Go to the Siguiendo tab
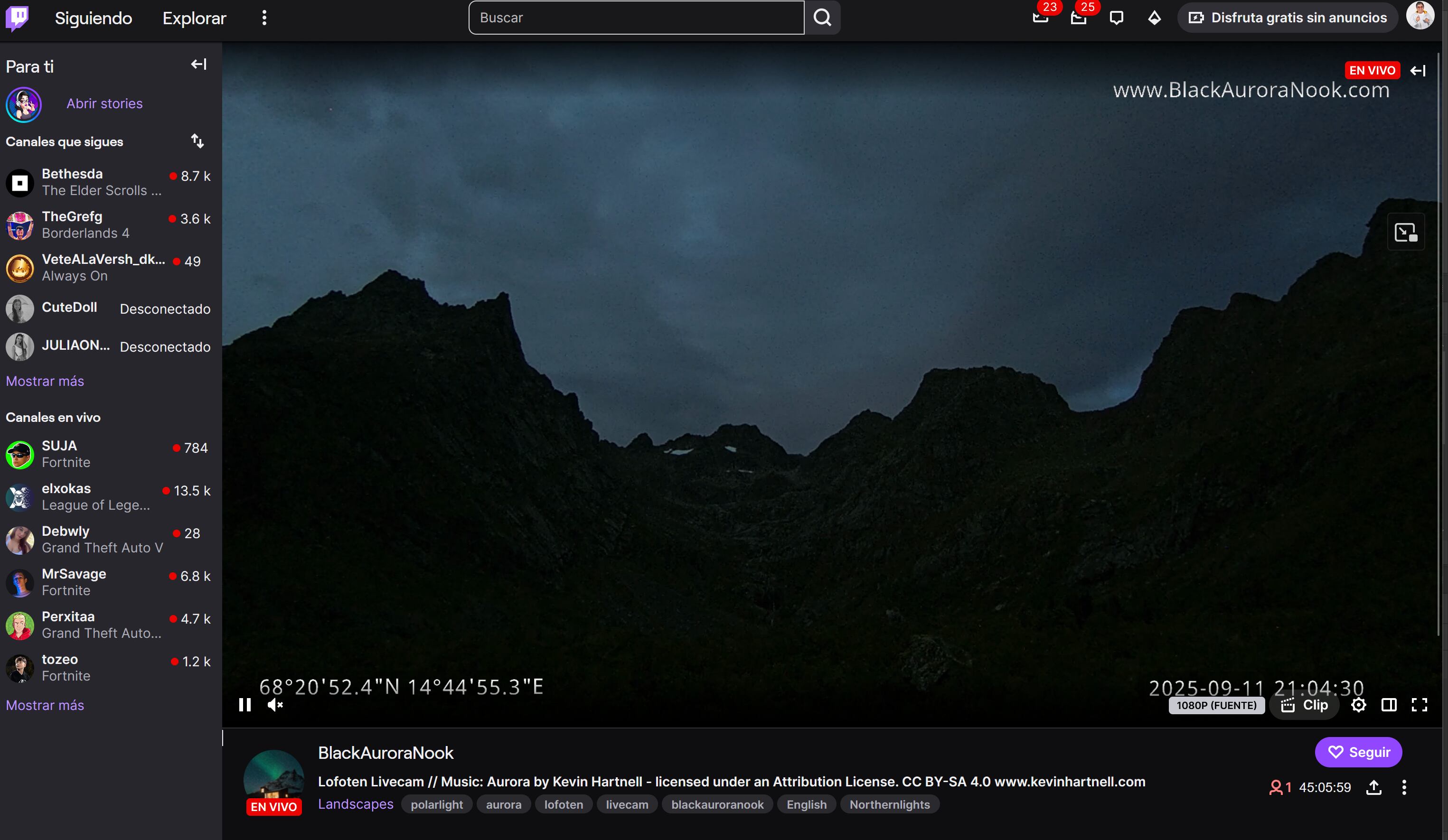1448x840 pixels. point(93,18)
